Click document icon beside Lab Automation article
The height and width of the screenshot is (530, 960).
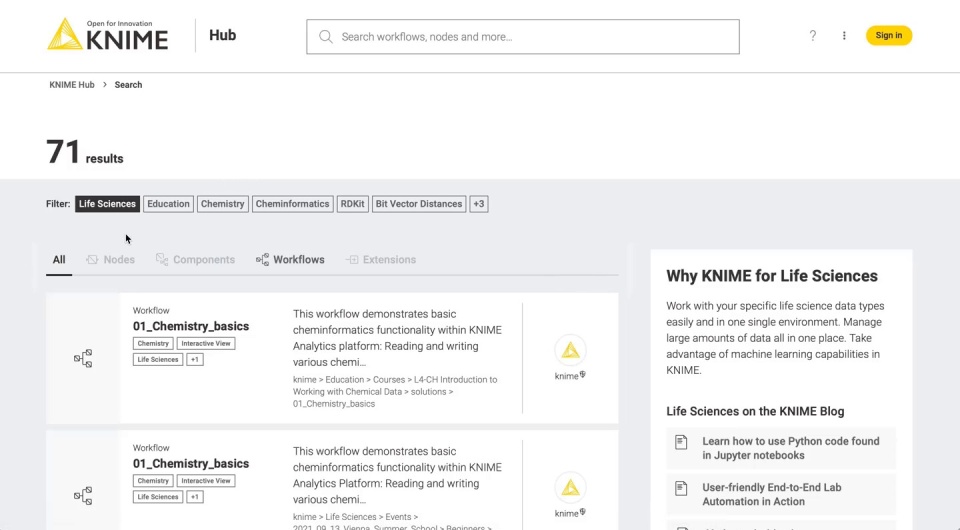pyautogui.click(x=681, y=488)
